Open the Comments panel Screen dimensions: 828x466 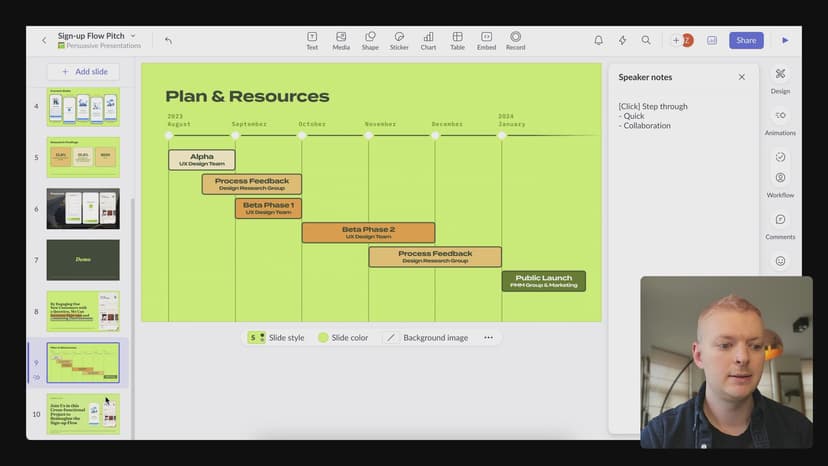point(780,225)
